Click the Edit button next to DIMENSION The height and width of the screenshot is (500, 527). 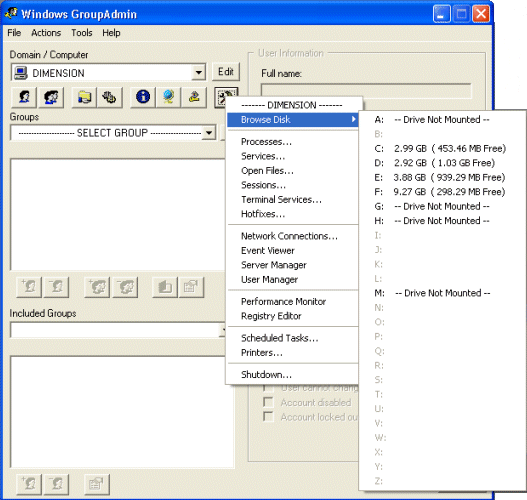pos(226,72)
